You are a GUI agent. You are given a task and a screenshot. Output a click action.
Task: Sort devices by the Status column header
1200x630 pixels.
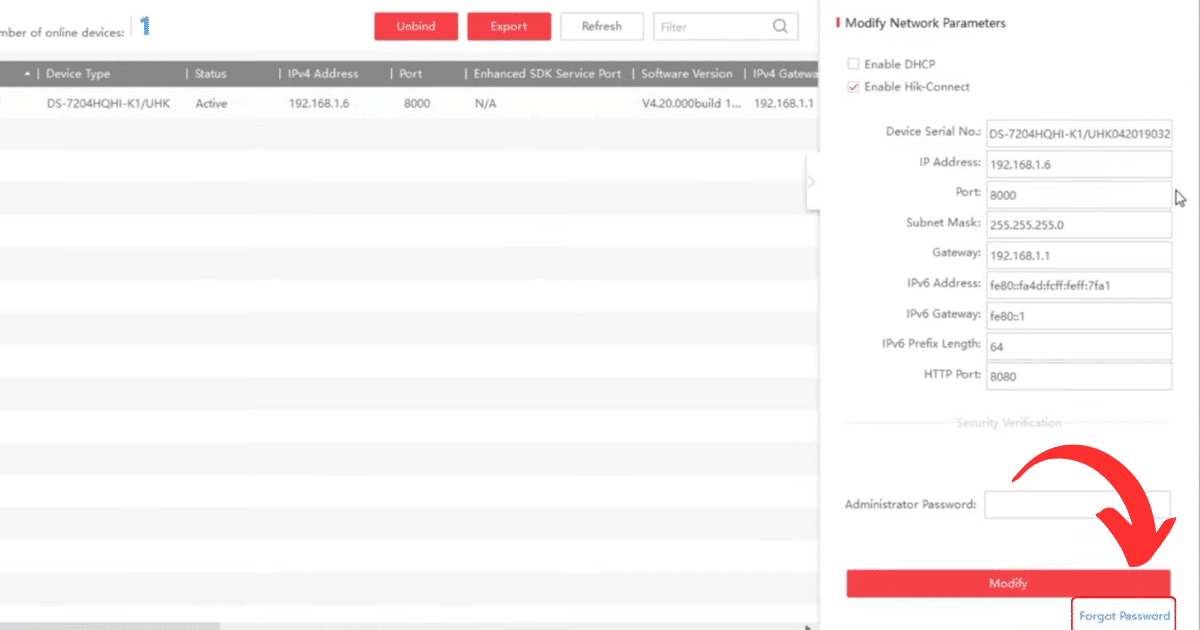click(x=211, y=74)
